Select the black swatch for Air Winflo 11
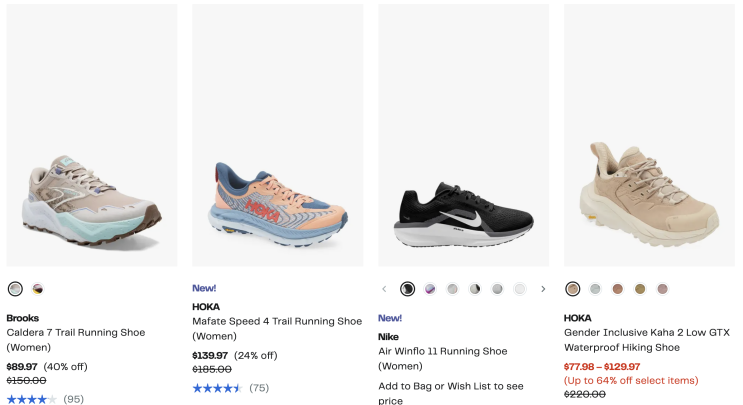 click(408, 289)
